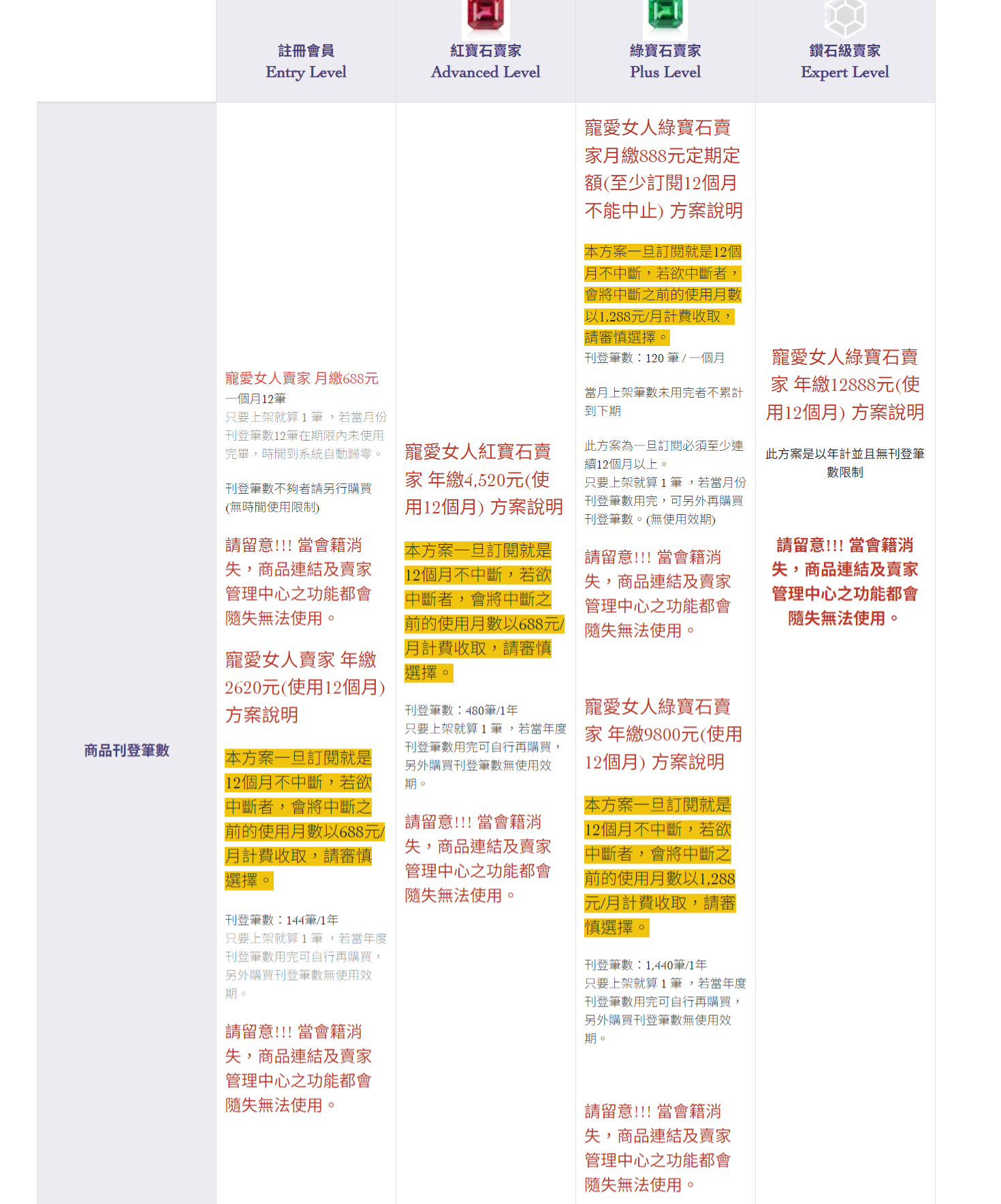The image size is (1001, 1204).
Task: Click the 刊登筆數：1,440筆/1年 text
Action: (x=646, y=965)
